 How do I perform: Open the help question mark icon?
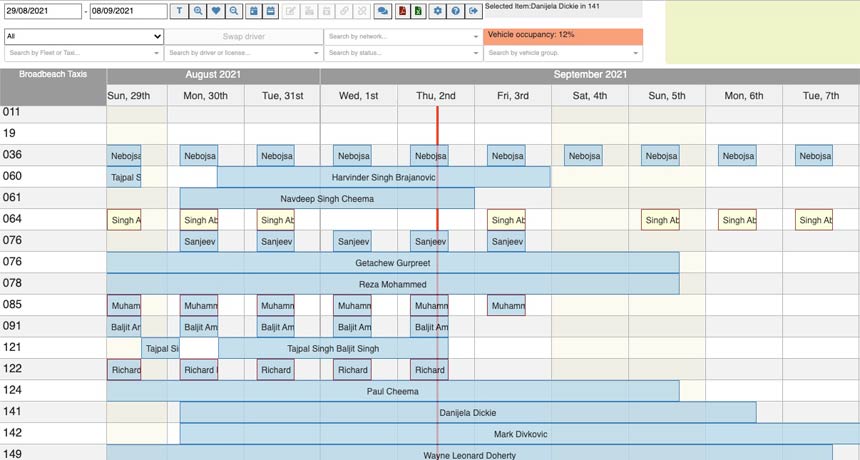[455, 11]
